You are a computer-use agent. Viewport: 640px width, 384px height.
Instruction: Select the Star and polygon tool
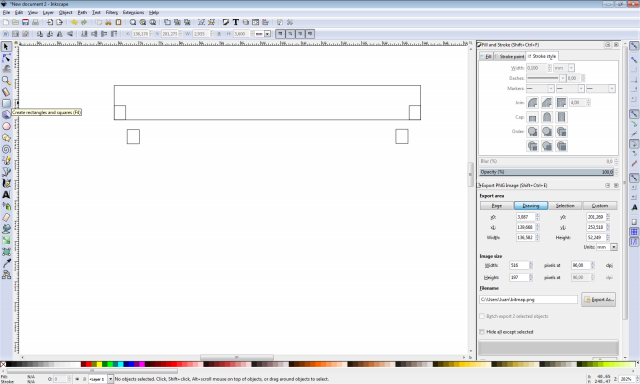[6, 138]
